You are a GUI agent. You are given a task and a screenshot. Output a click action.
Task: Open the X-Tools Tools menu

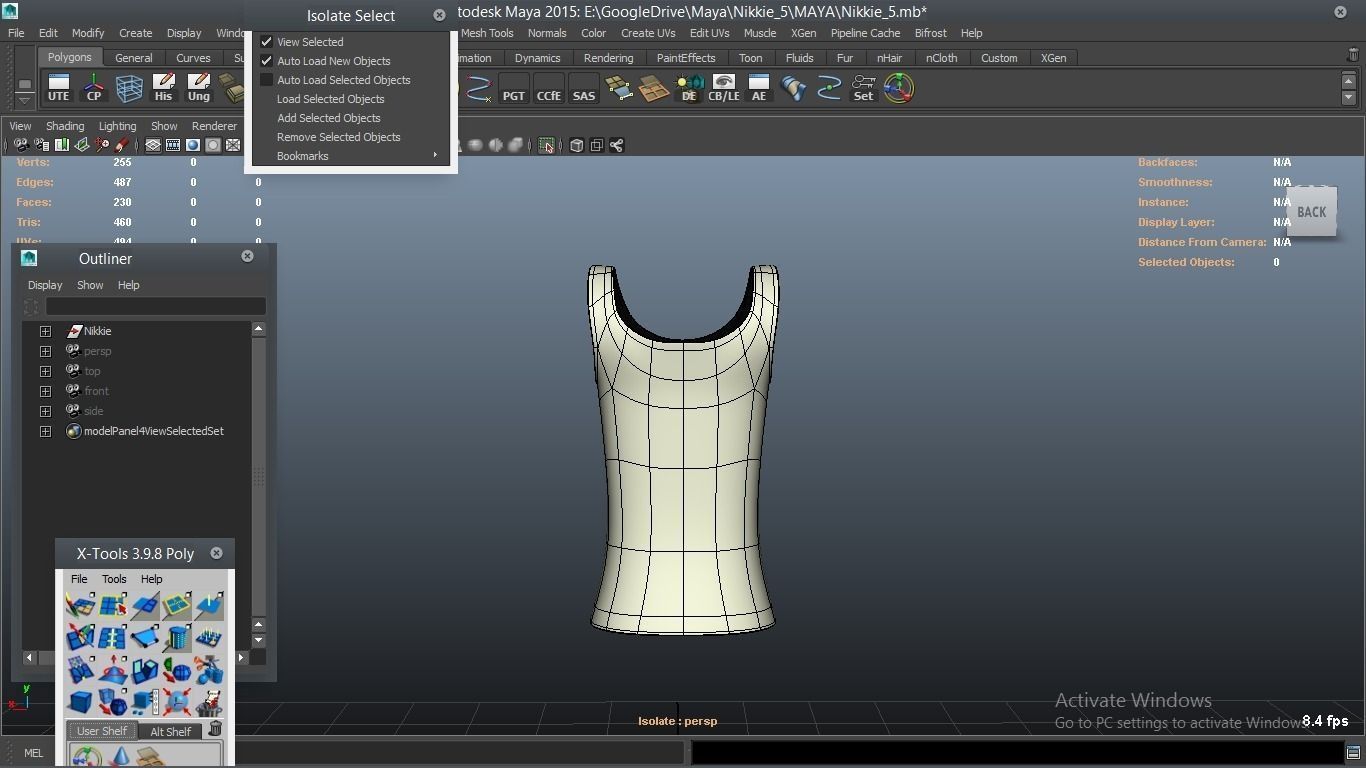pyautogui.click(x=114, y=579)
